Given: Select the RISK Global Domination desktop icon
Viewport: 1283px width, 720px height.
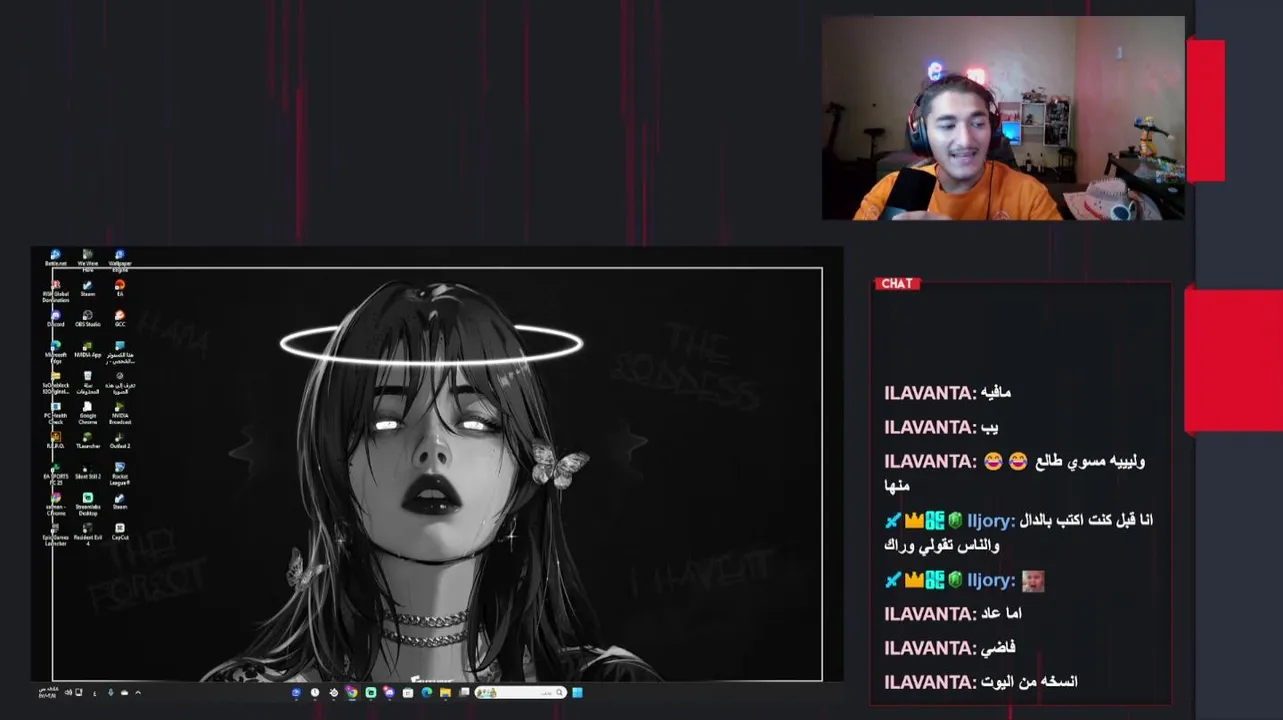Looking at the screenshot, I should [55, 290].
